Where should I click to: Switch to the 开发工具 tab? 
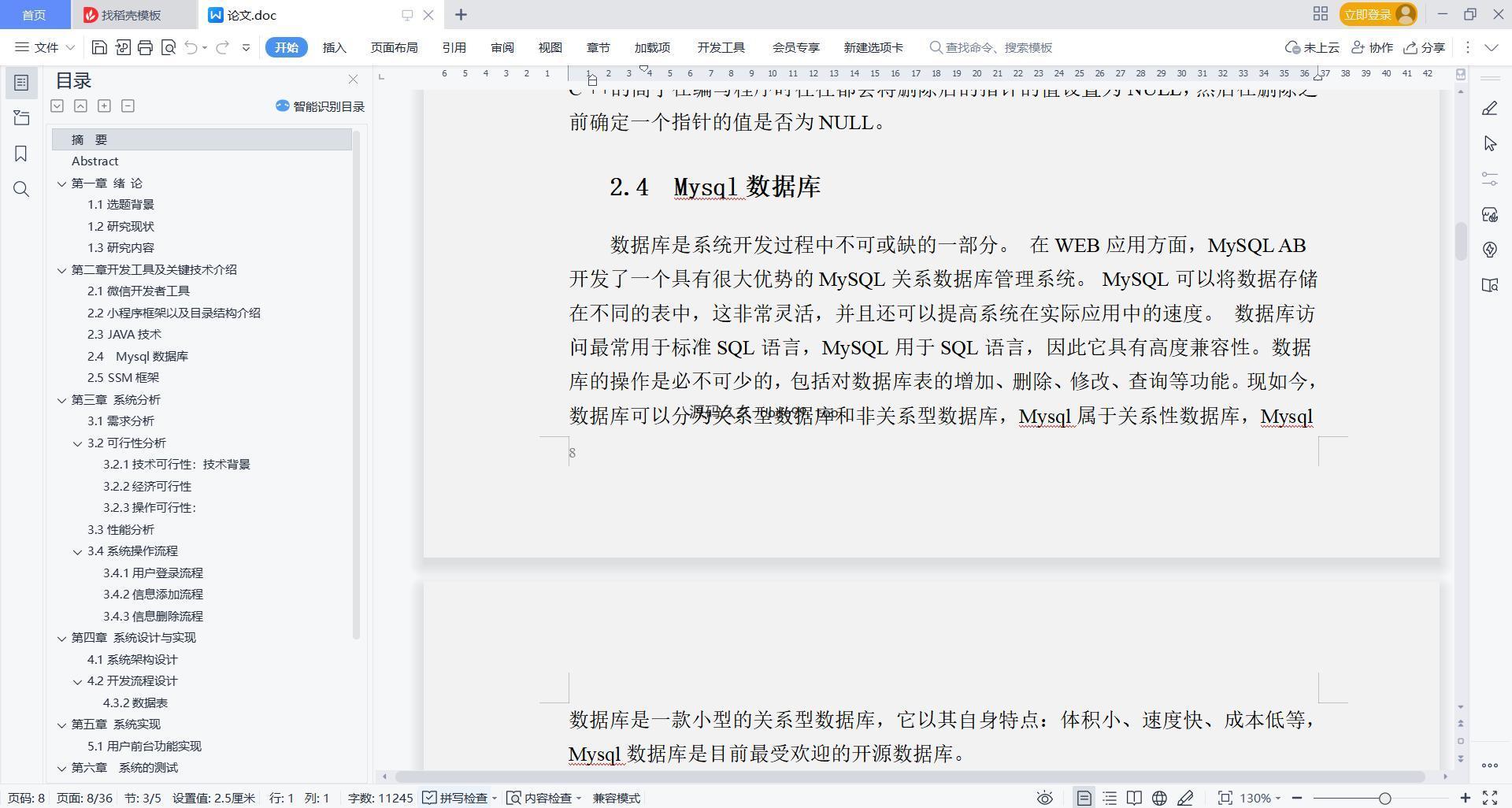coord(721,48)
